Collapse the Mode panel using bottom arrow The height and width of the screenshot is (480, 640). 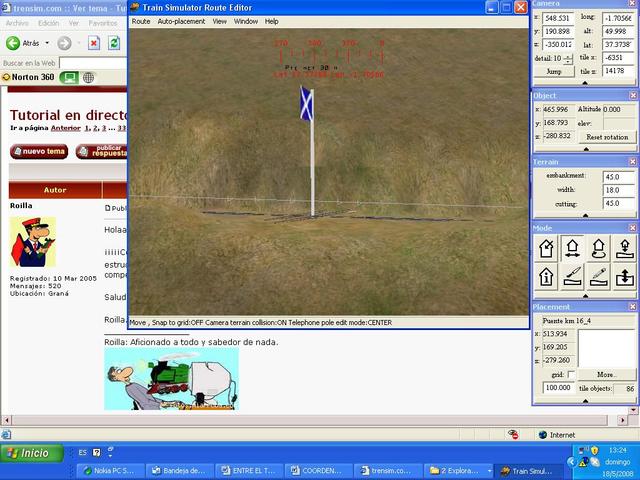pyautogui.click(x=585, y=294)
